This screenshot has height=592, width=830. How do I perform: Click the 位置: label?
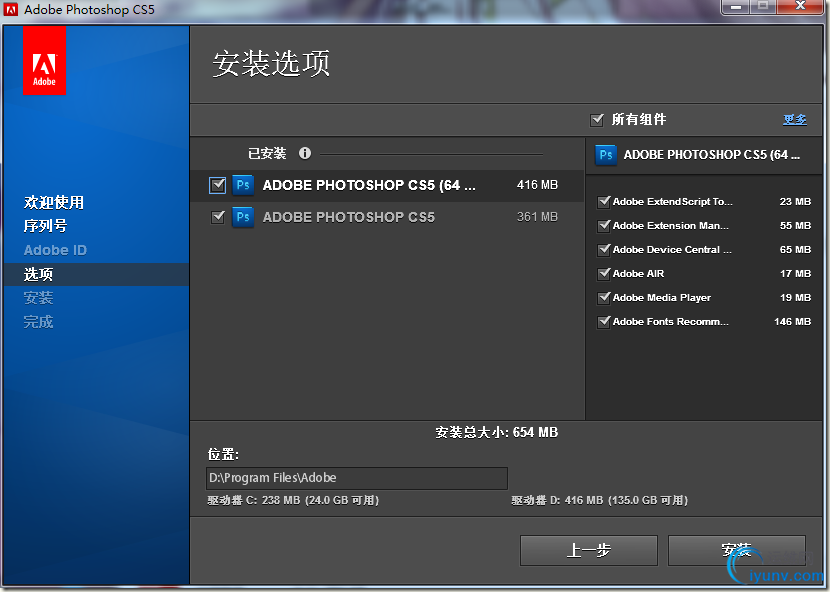click(x=223, y=454)
